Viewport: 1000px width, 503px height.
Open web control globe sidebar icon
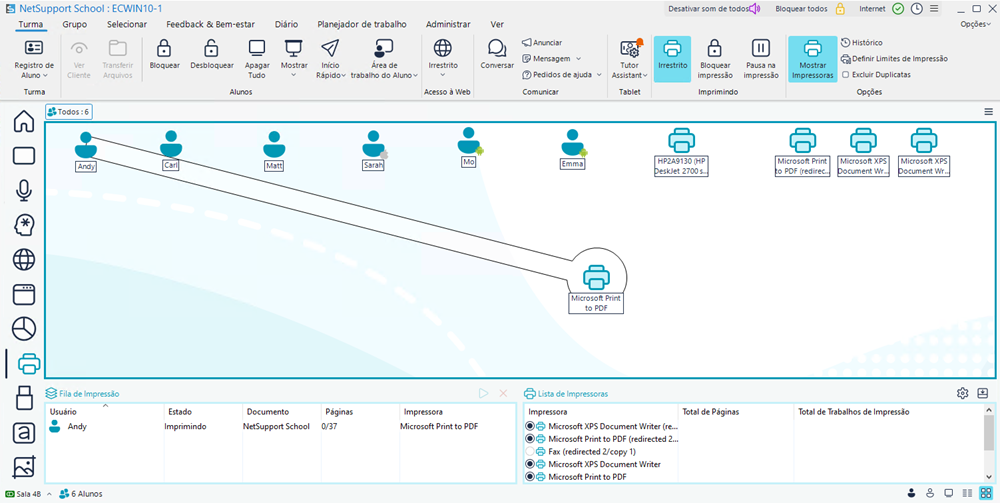tap(24, 259)
